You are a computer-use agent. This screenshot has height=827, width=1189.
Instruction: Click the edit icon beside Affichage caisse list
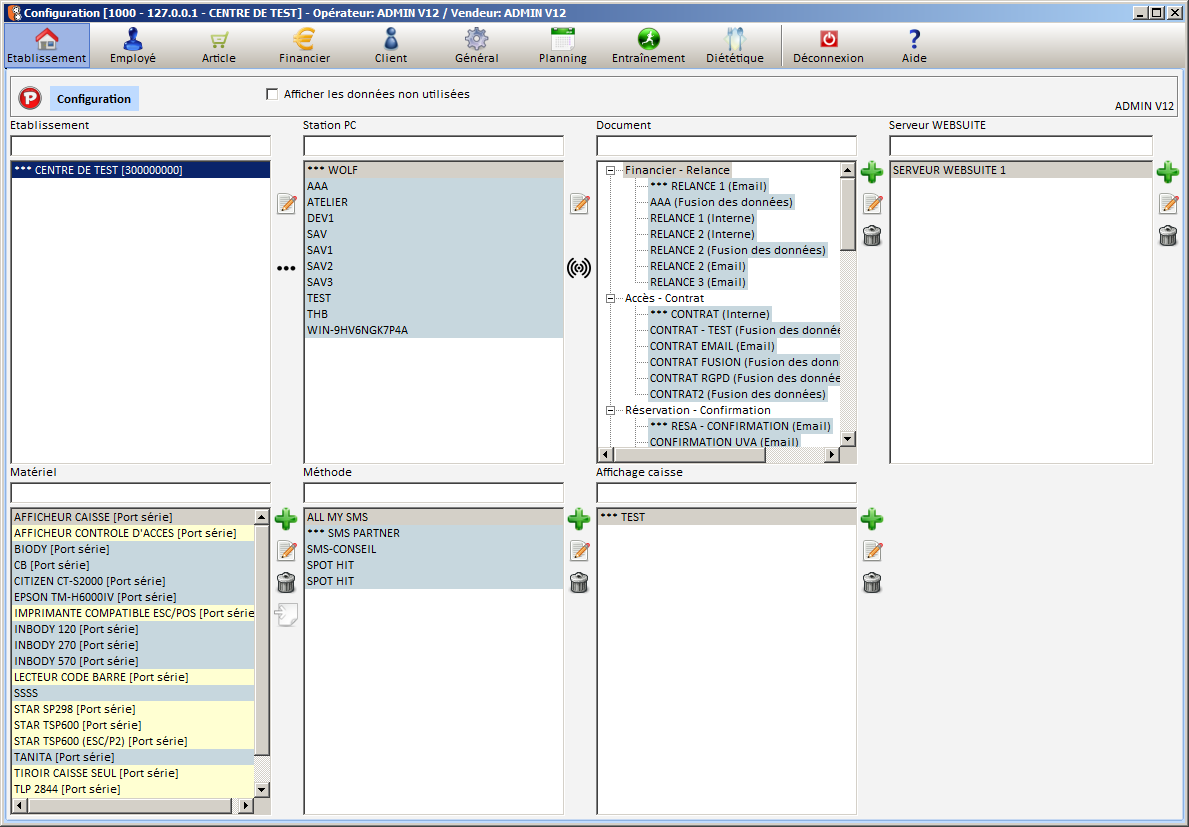pyautogui.click(x=872, y=551)
